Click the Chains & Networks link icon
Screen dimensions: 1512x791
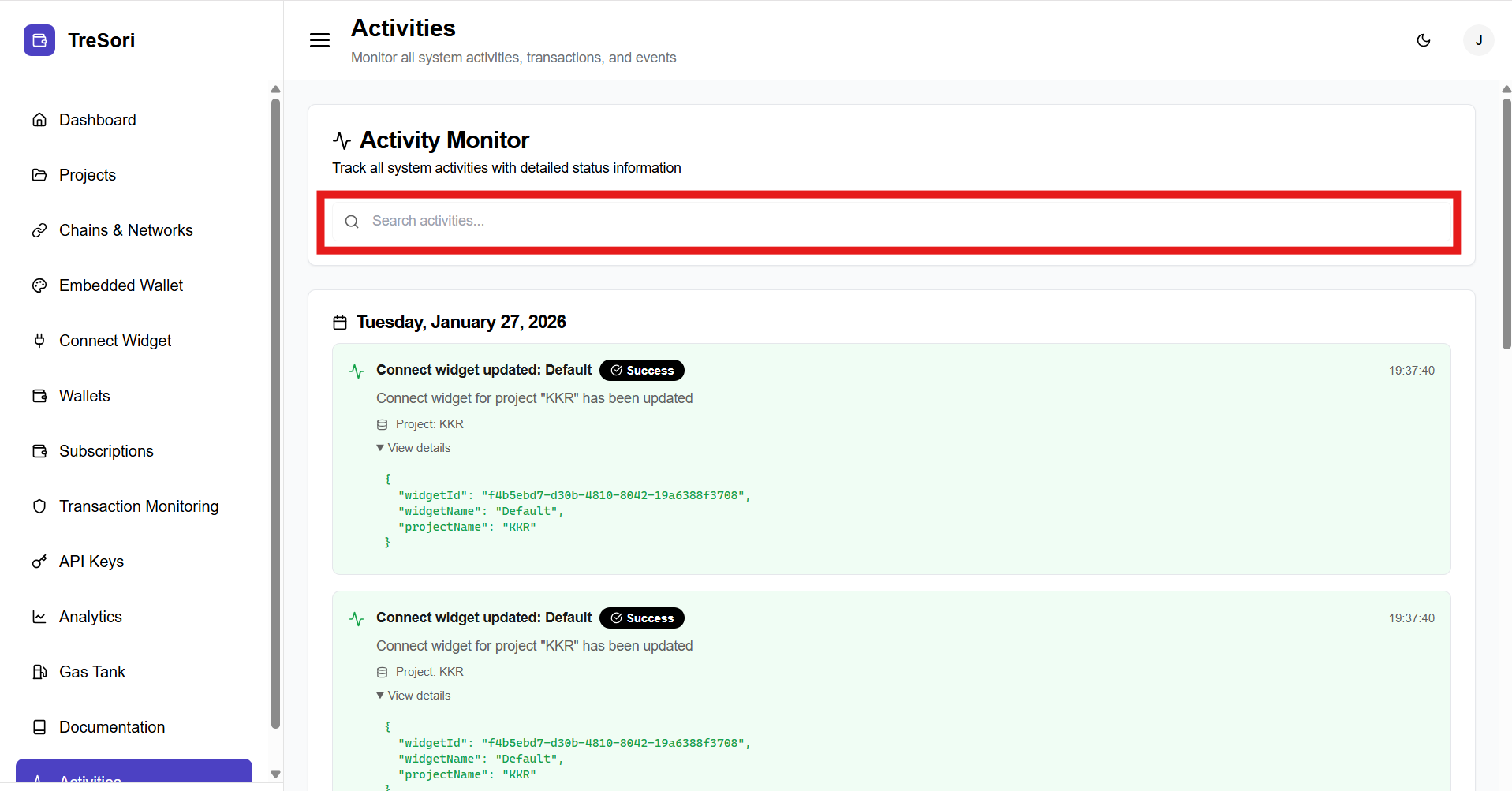(39, 230)
